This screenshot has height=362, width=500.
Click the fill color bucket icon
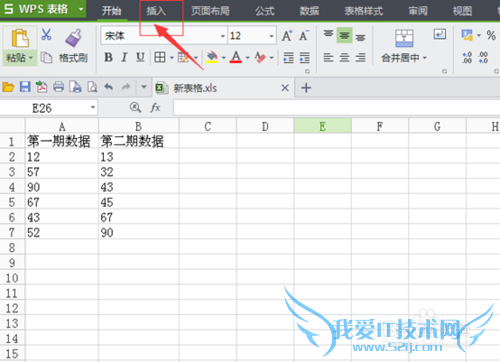pos(212,57)
